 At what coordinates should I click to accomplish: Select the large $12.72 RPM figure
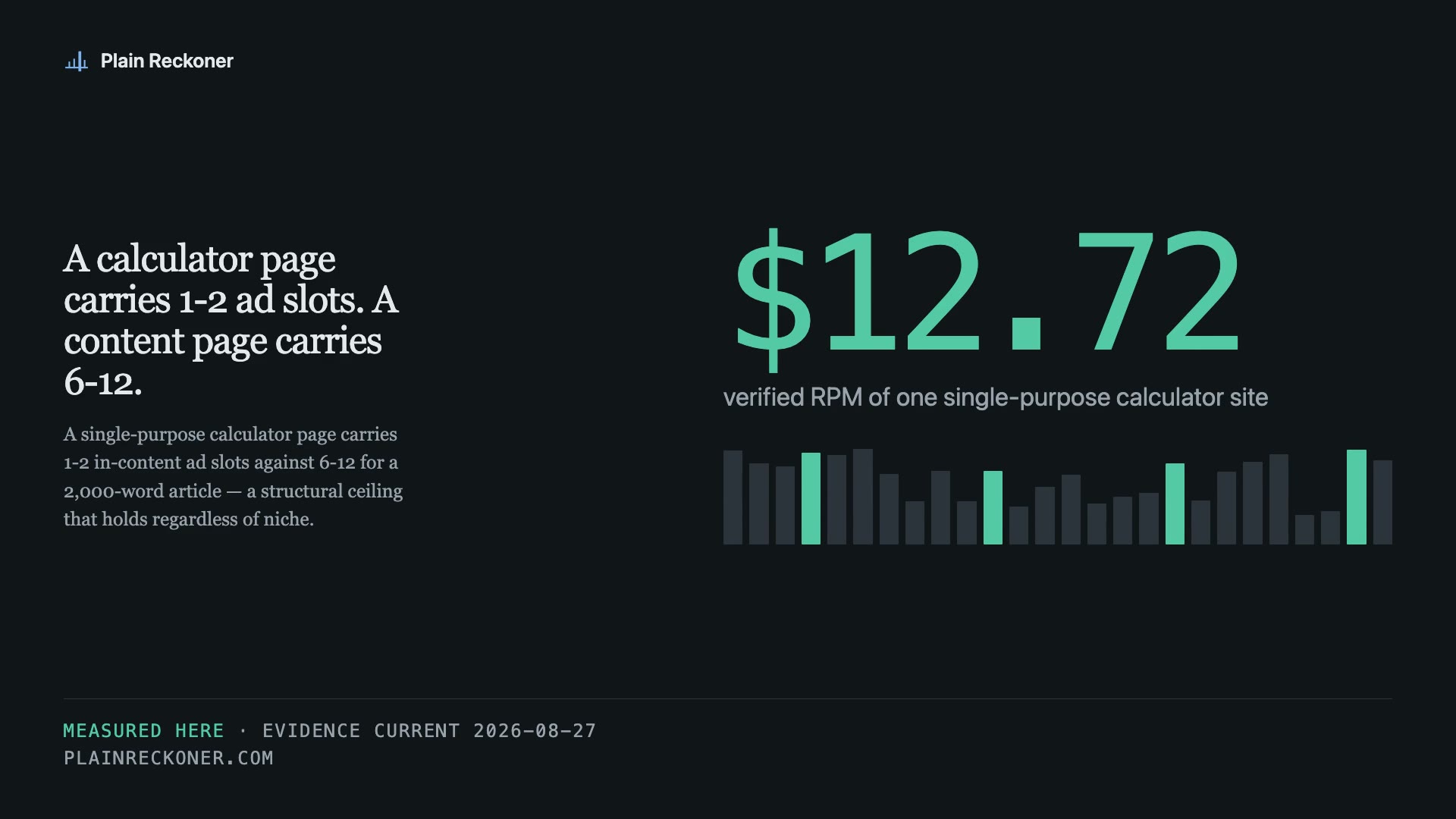(x=987, y=300)
